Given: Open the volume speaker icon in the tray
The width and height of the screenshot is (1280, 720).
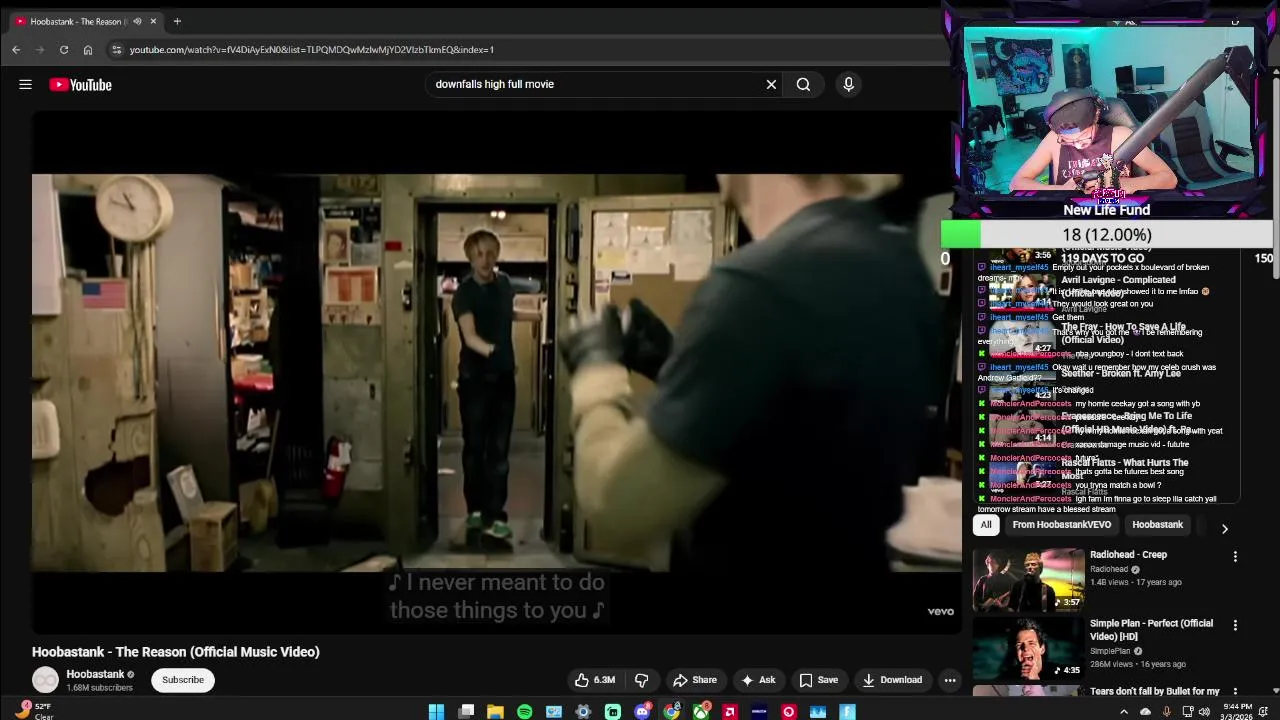Looking at the screenshot, I should pos(1204,712).
